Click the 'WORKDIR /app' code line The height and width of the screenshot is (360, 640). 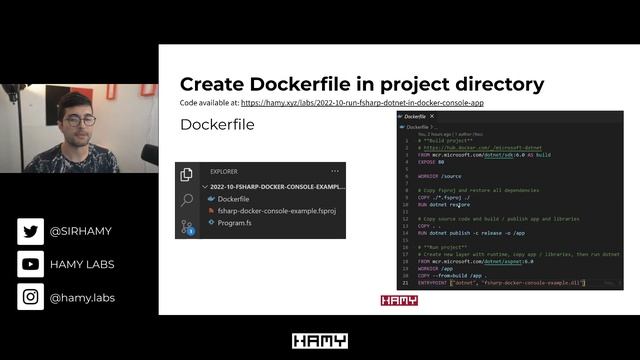[x=435, y=269]
